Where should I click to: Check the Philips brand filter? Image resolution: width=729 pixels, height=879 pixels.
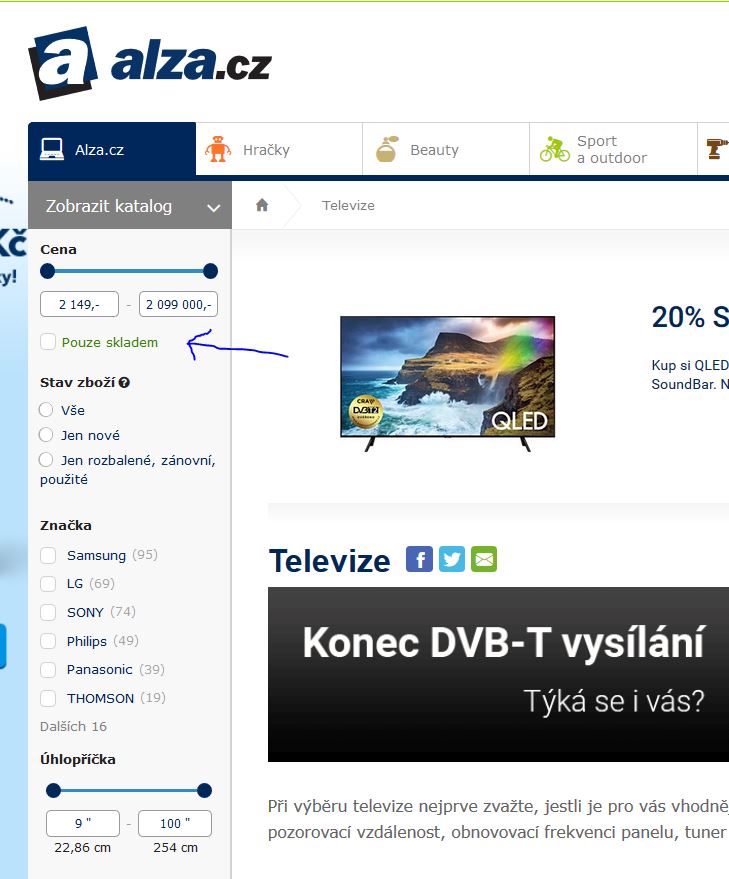48,641
